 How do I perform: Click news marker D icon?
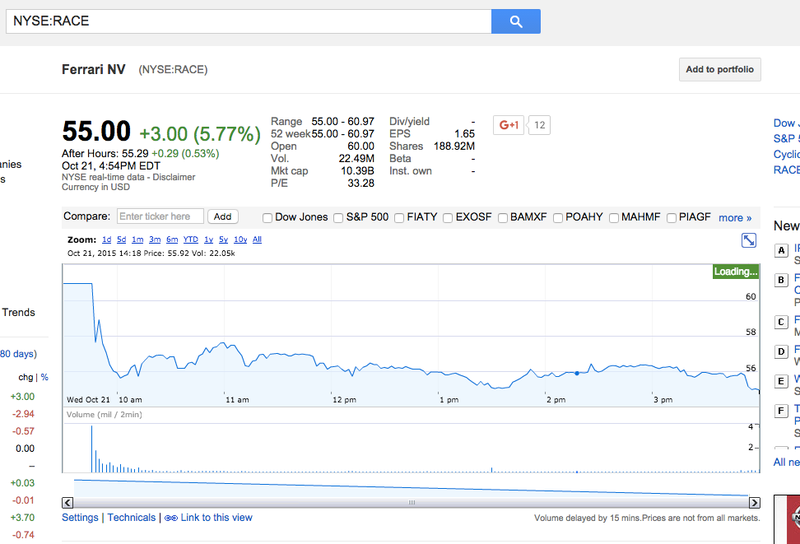pyautogui.click(x=781, y=352)
